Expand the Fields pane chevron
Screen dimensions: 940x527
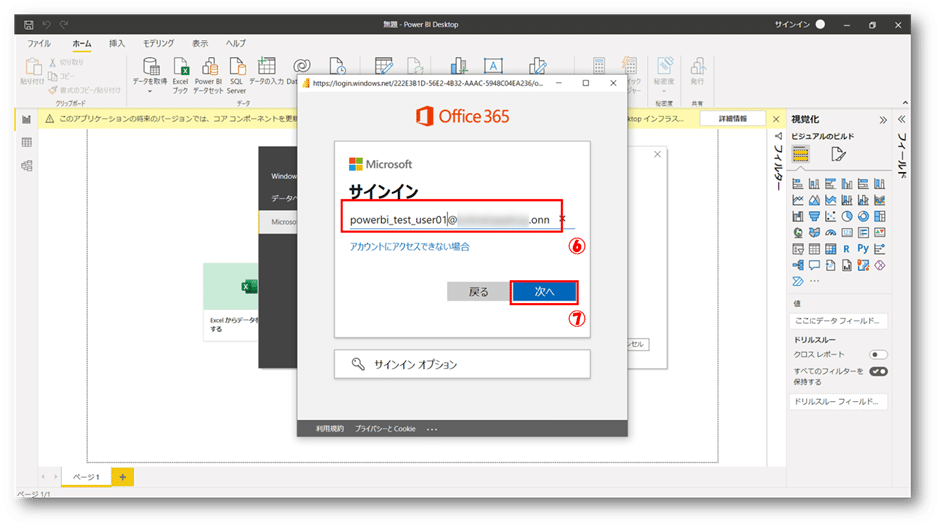point(902,119)
